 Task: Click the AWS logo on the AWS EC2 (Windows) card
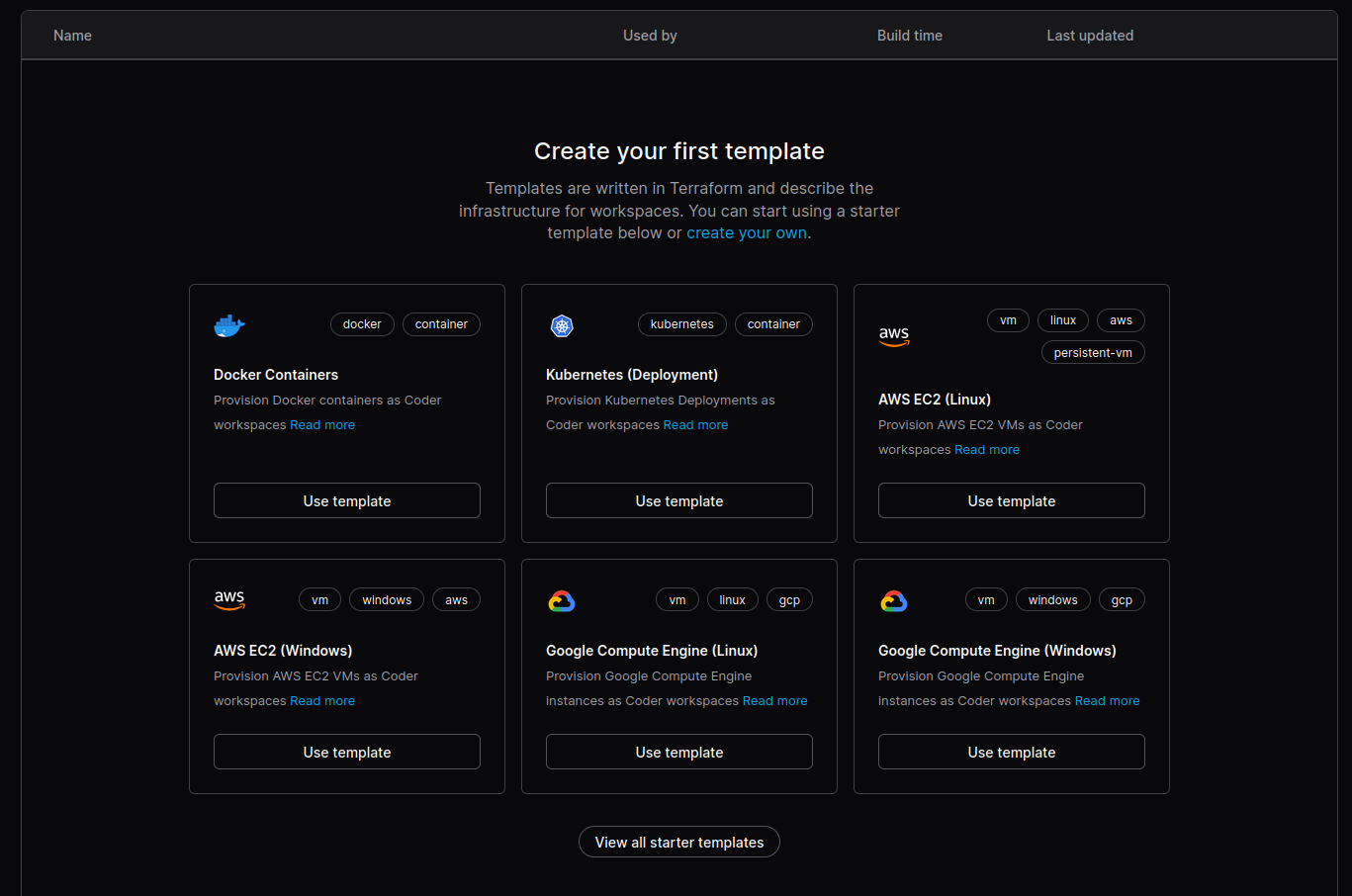pyautogui.click(x=229, y=600)
